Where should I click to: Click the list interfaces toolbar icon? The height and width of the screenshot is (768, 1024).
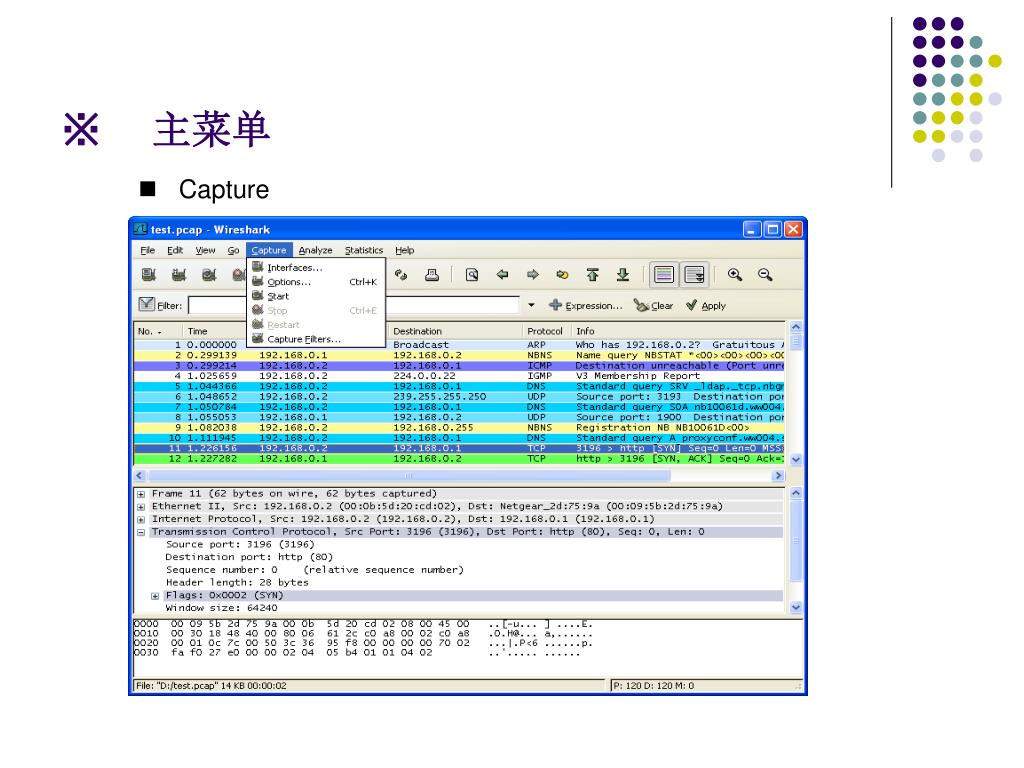149,275
